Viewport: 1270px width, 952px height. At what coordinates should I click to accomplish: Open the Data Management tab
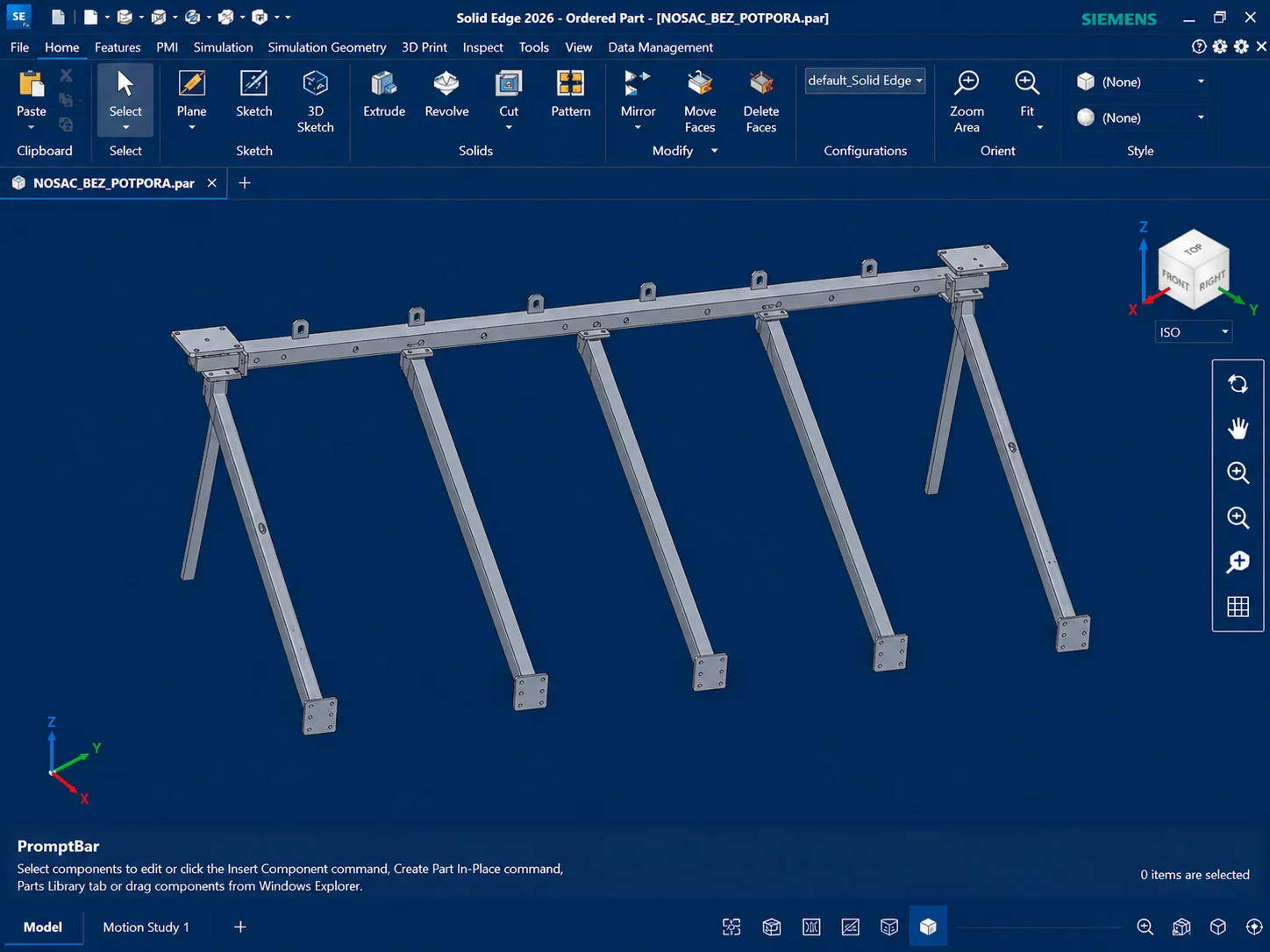click(x=660, y=47)
